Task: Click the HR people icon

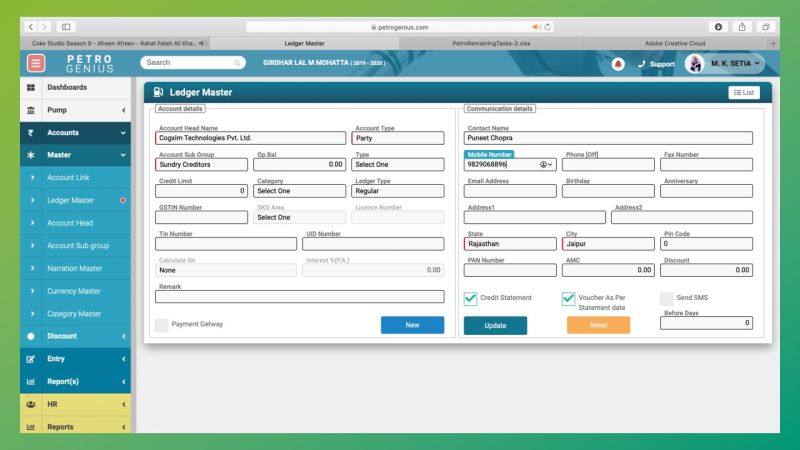Action: [x=30, y=404]
